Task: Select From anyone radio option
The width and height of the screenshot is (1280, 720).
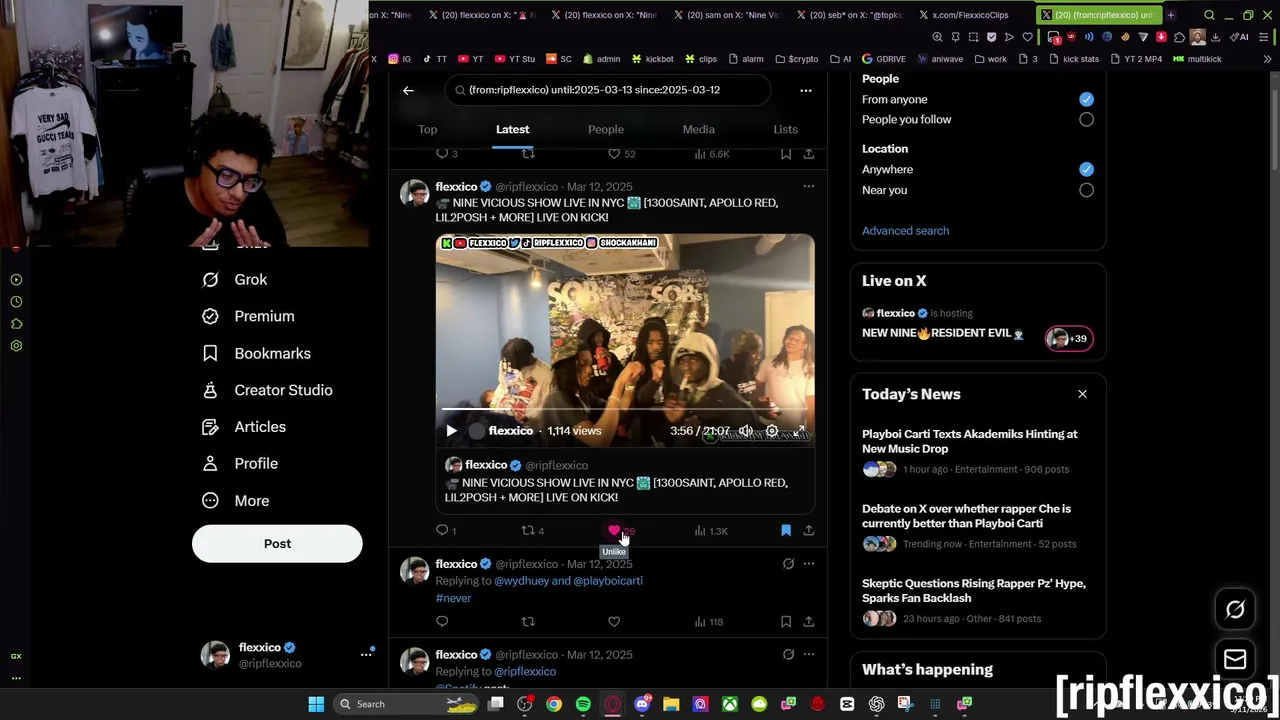Action: 1086,99
